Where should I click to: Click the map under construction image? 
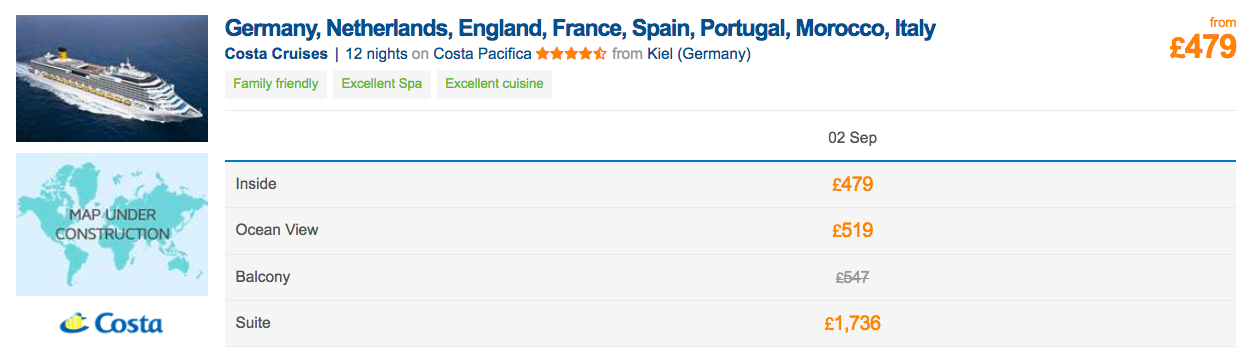pos(112,224)
